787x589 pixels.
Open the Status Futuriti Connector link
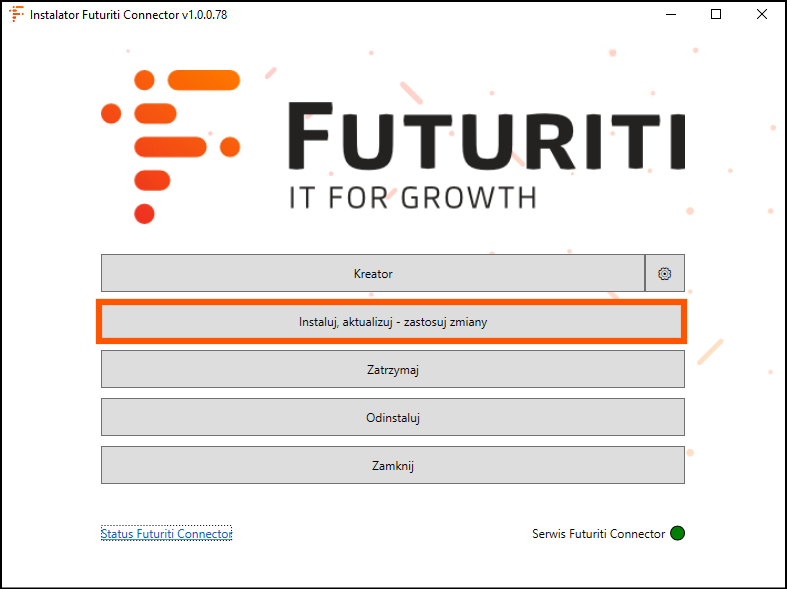166,534
